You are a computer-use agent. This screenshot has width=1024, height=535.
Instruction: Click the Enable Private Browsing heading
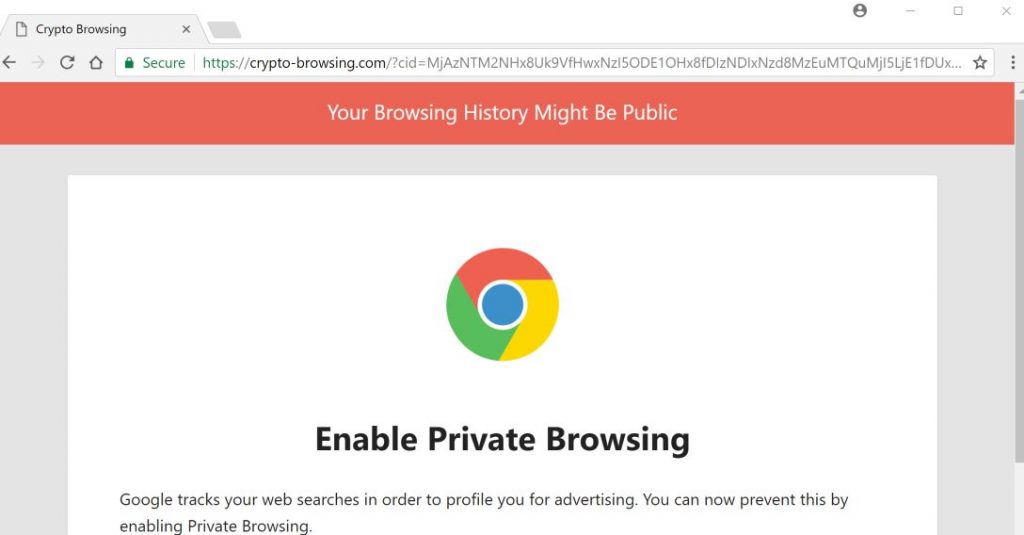pyautogui.click(x=502, y=439)
